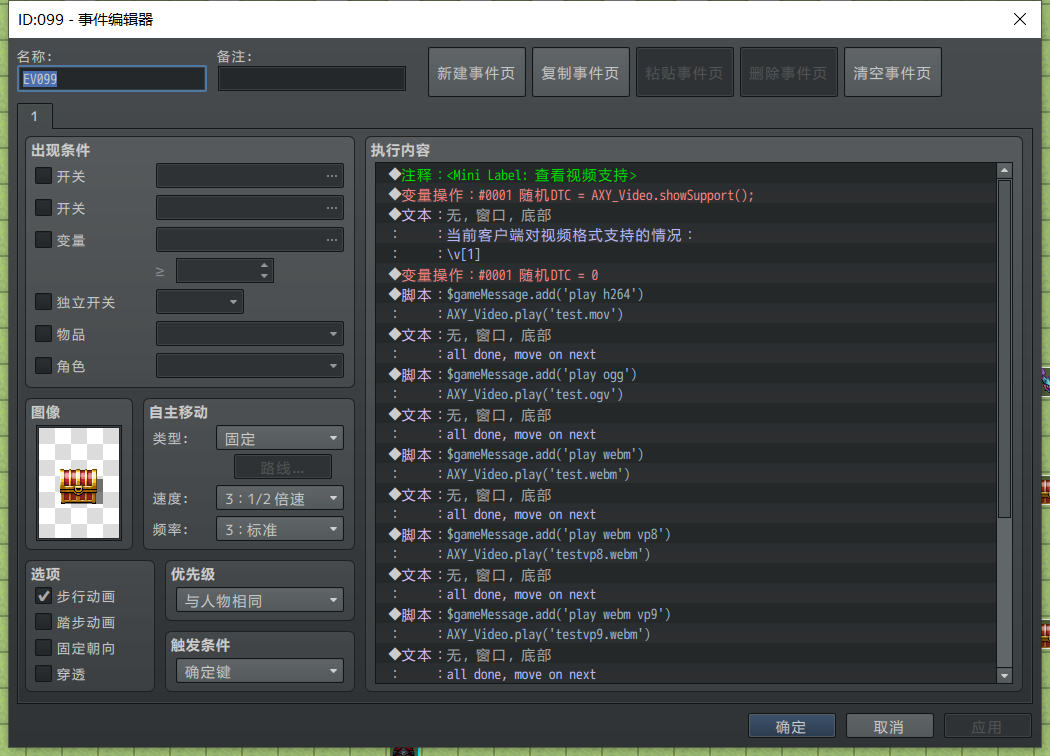The width and height of the screenshot is (1050, 756).
Task: Click 粘贴事件页 button
Action: click(x=684, y=72)
